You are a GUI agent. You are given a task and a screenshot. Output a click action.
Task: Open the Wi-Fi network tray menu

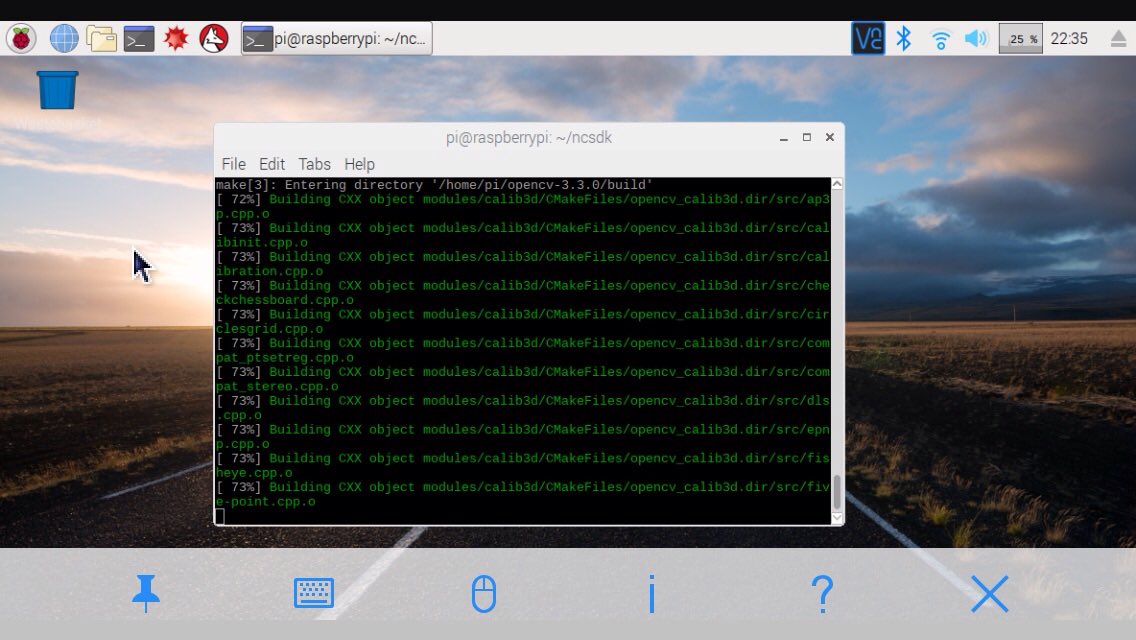(x=940, y=39)
